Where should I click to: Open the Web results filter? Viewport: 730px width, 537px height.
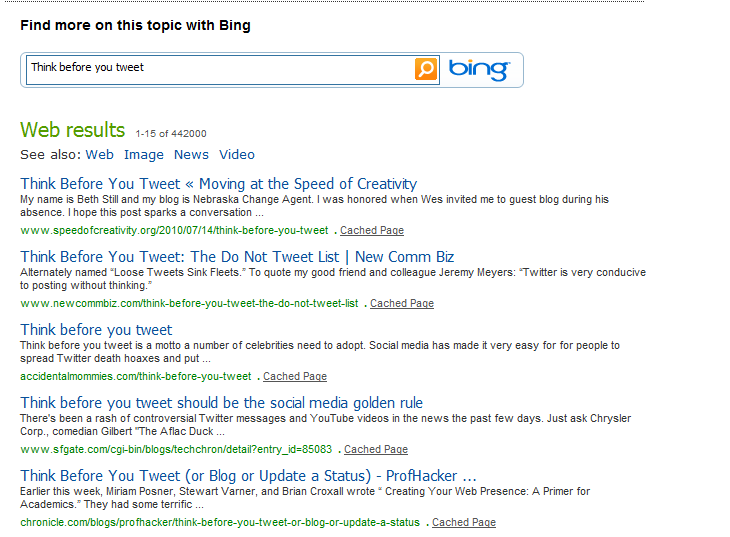pos(100,155)
